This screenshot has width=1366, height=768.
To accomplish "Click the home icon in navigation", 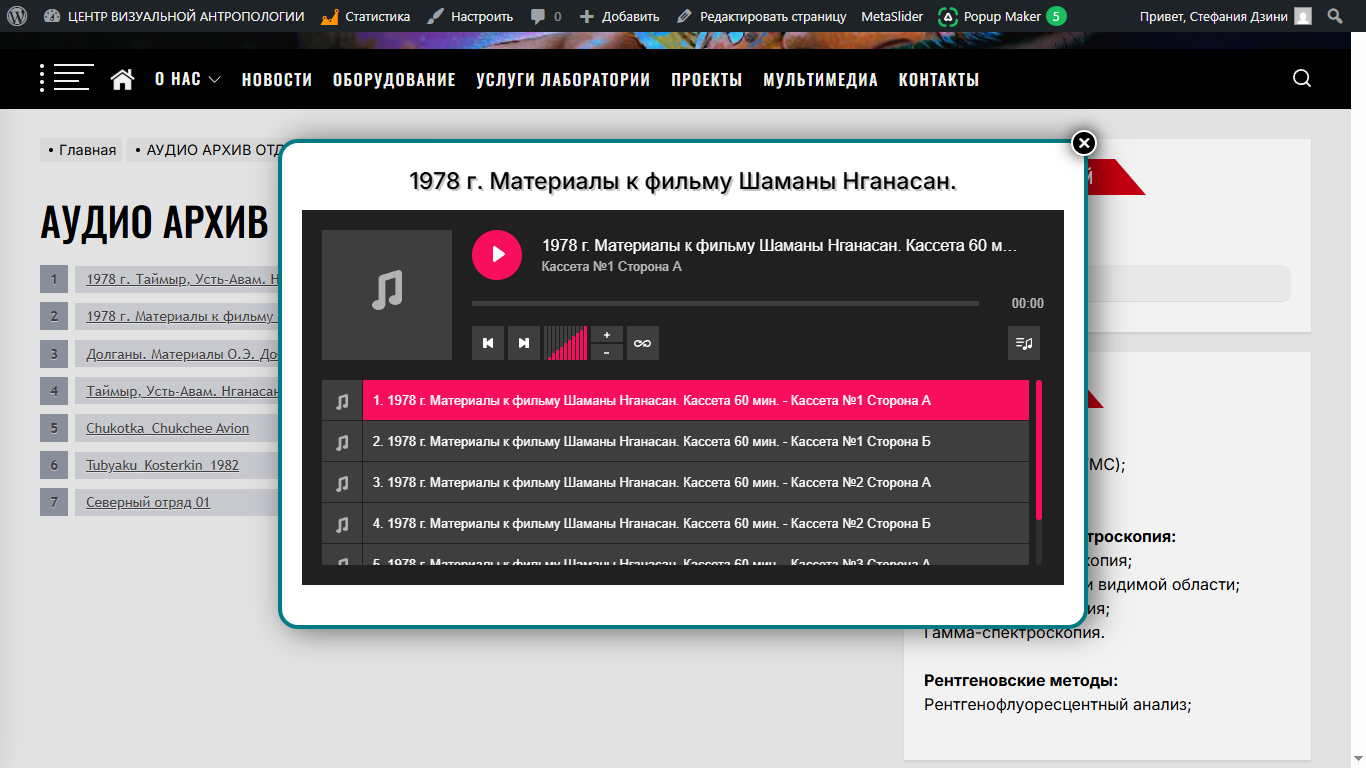I will coord(122,79).
